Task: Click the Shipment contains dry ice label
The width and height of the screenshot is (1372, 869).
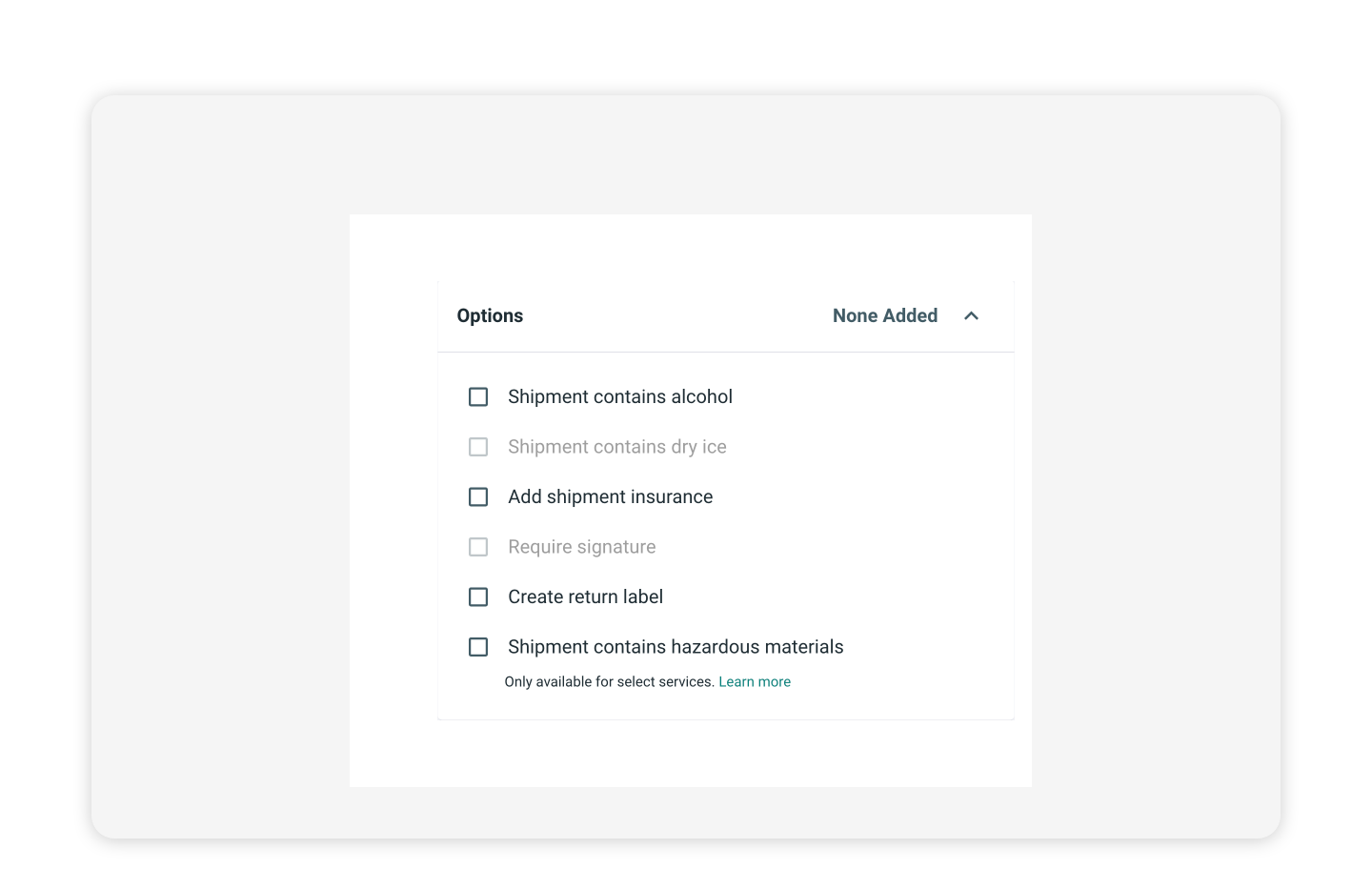Action: click(x=616, y=447)
